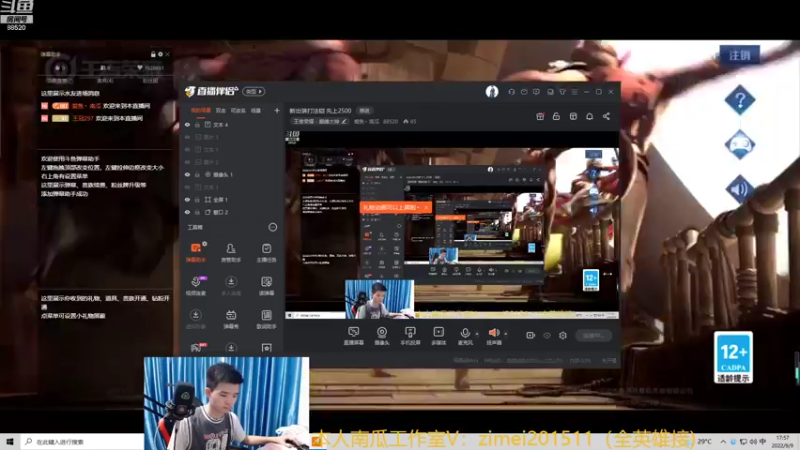Select the 摄像头 1 source row
This screenshot has height=450, width=800.
point(231,174)
